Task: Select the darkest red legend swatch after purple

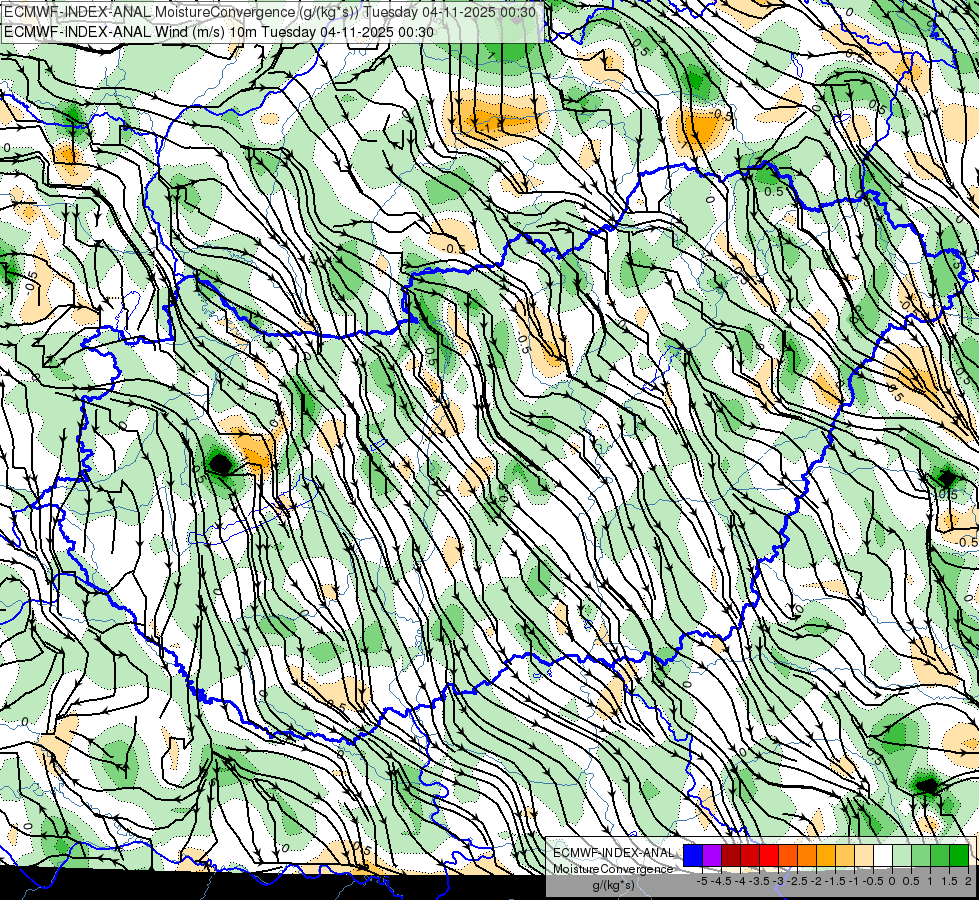Action: [731, 856]
